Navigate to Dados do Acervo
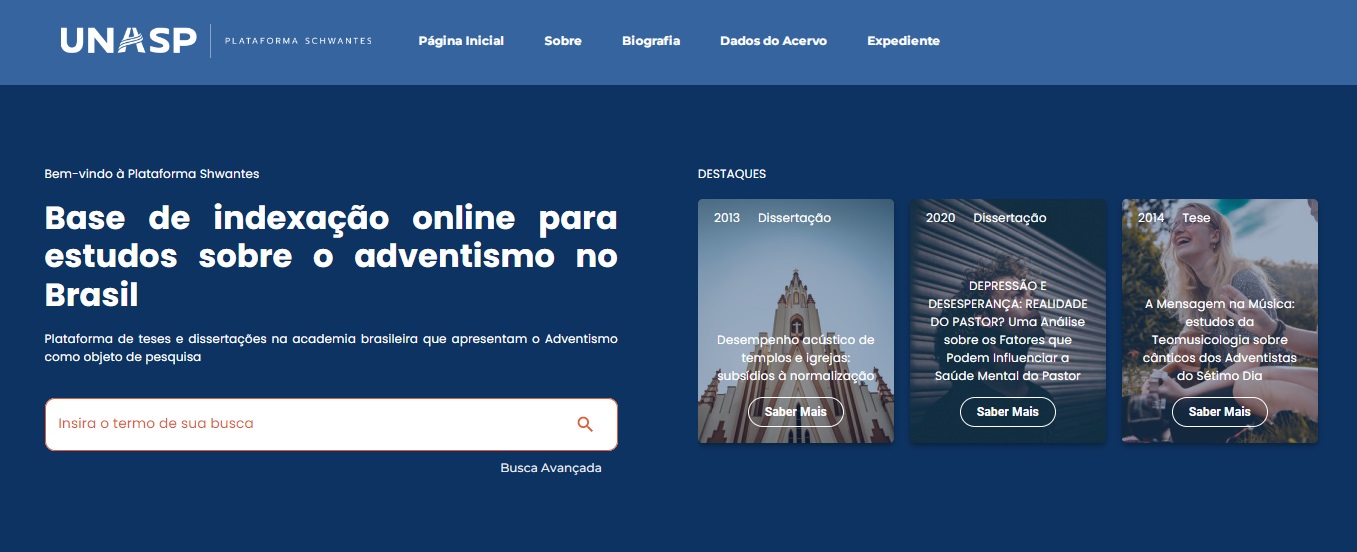 click(x=773, y=41)
